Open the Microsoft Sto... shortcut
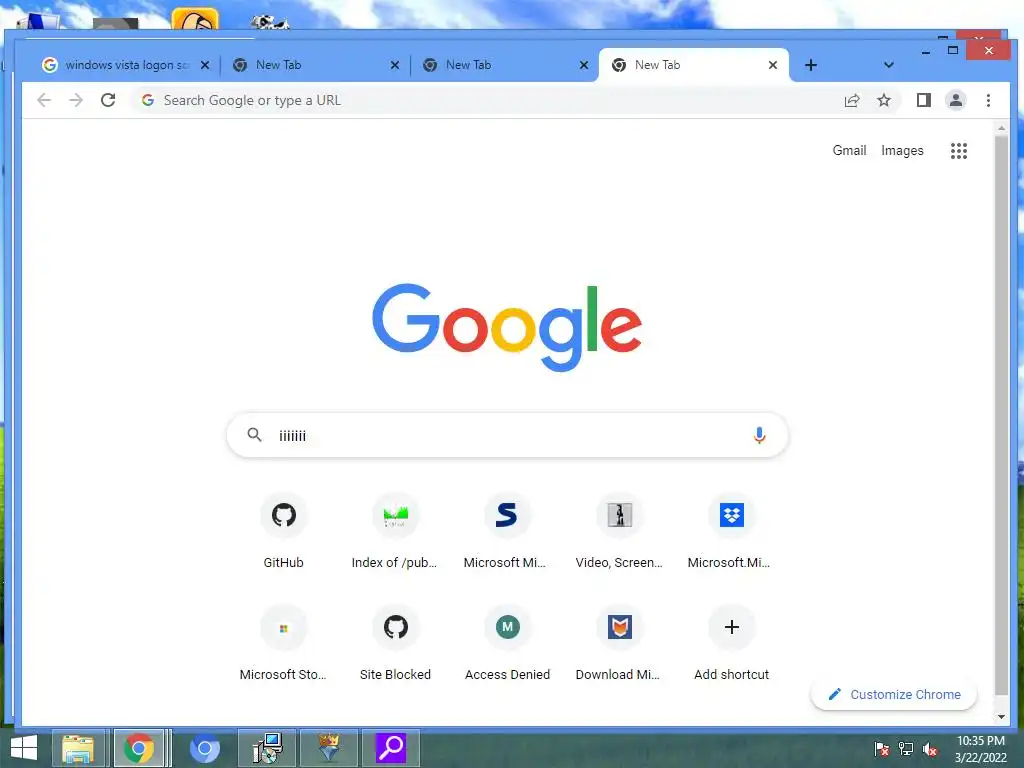 point(283,645)
